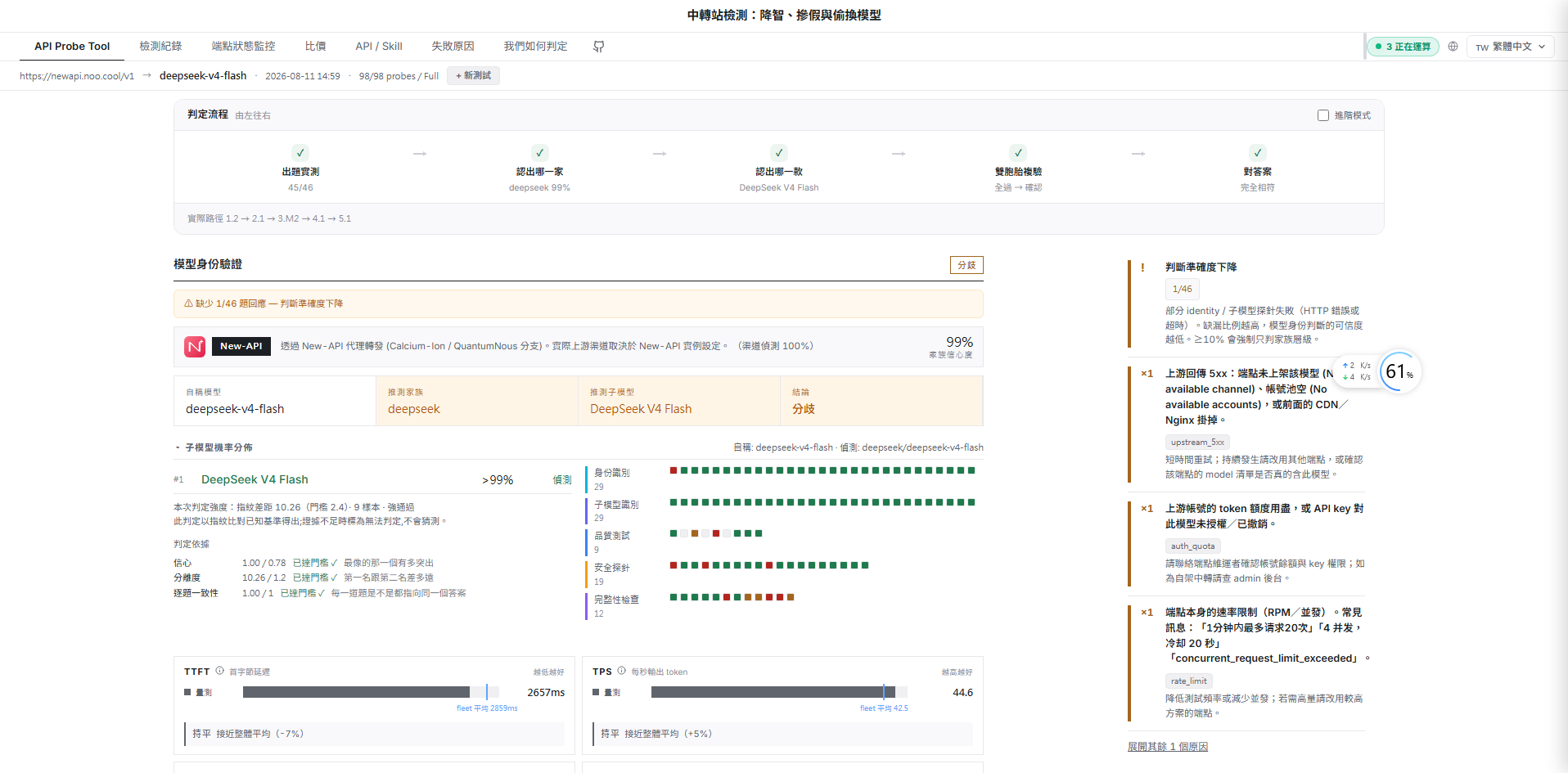
Task: Click the 1/46 tag under 判斷準確度下降
Action: pyautogui.click(x=1182, y=289)
